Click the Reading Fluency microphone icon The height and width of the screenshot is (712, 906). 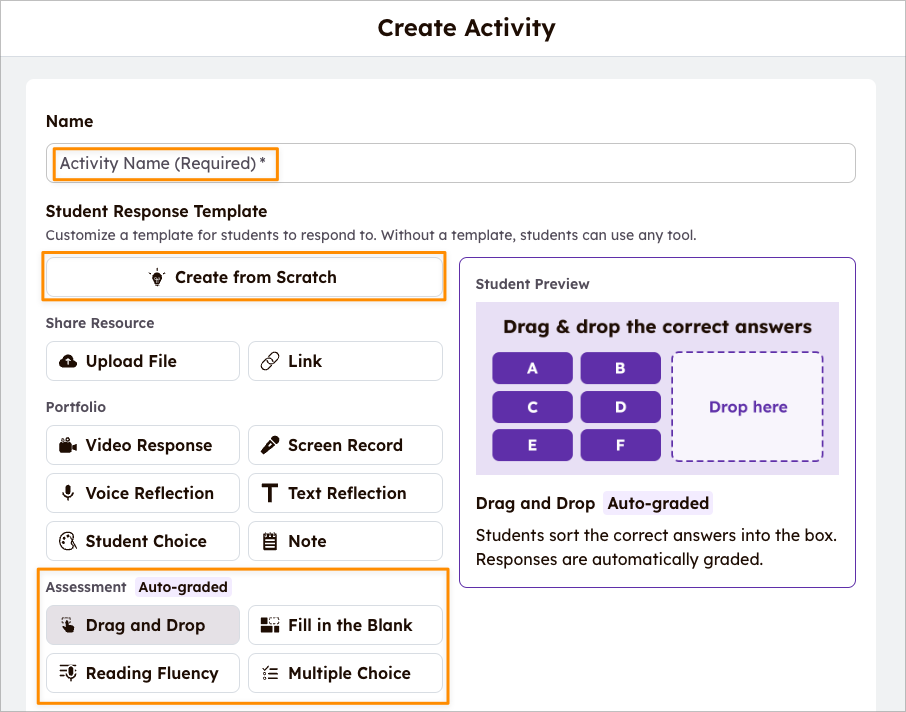[x=68, y=673]
